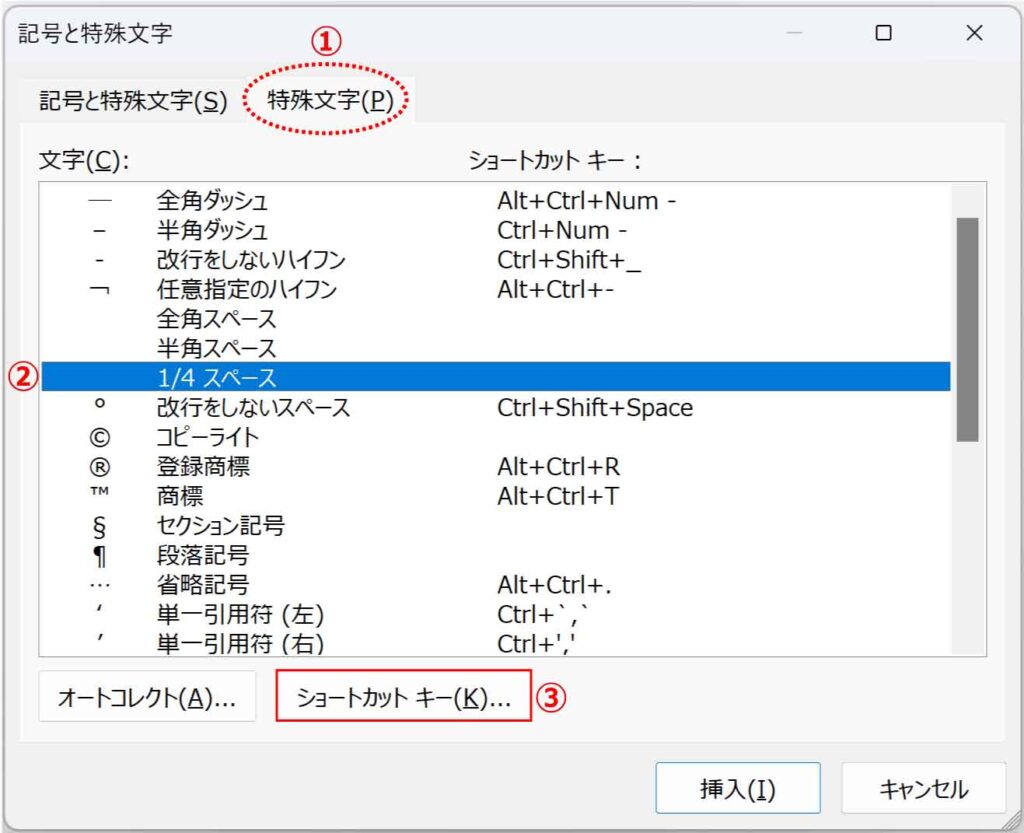Select the 半角ダッシュ row
This screenshot has height=833, width=1024.
click(x=496, y=230)
